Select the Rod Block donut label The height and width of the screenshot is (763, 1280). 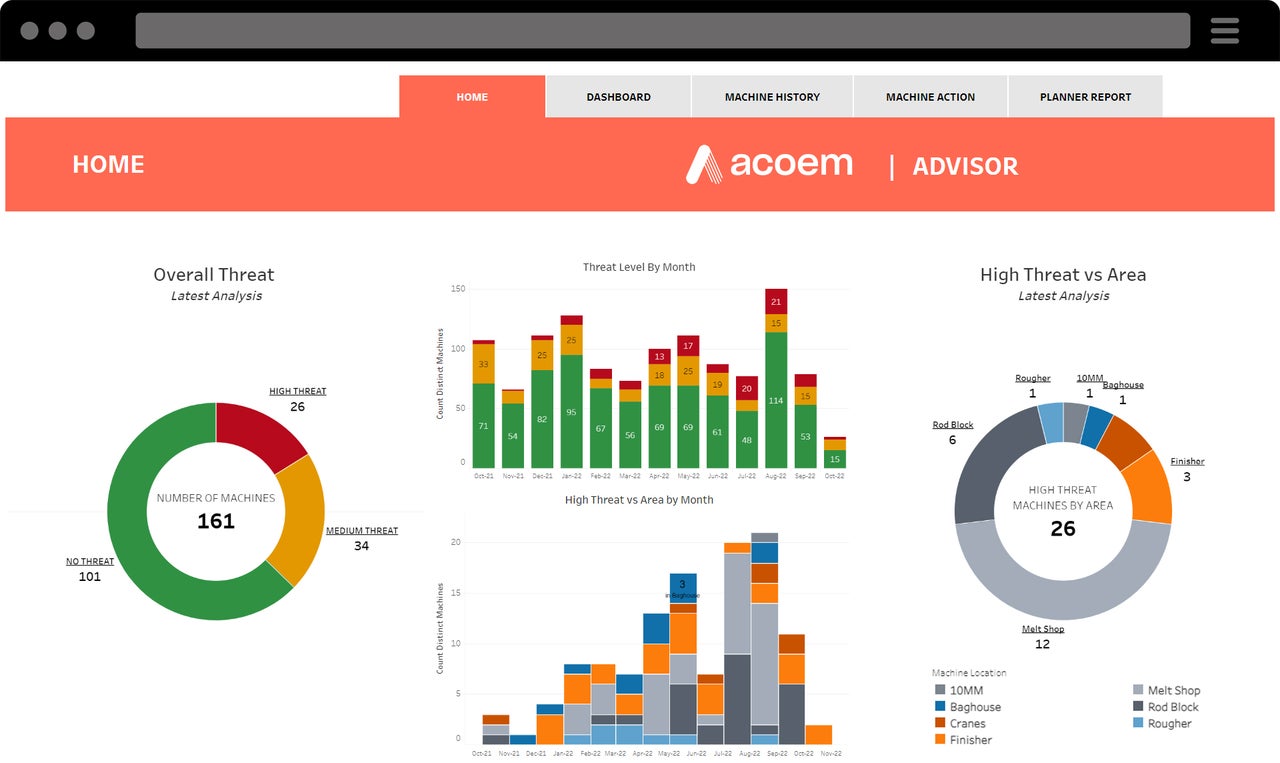[x=952, y=425]
